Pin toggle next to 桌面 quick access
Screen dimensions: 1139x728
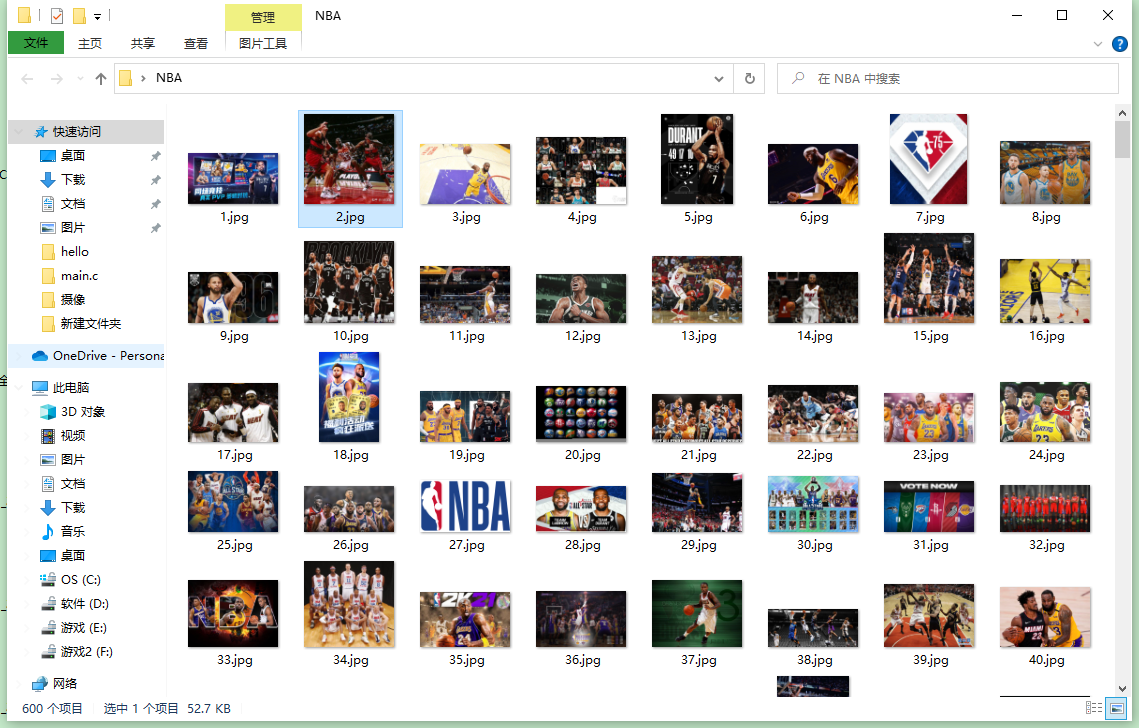click(155, 156)
